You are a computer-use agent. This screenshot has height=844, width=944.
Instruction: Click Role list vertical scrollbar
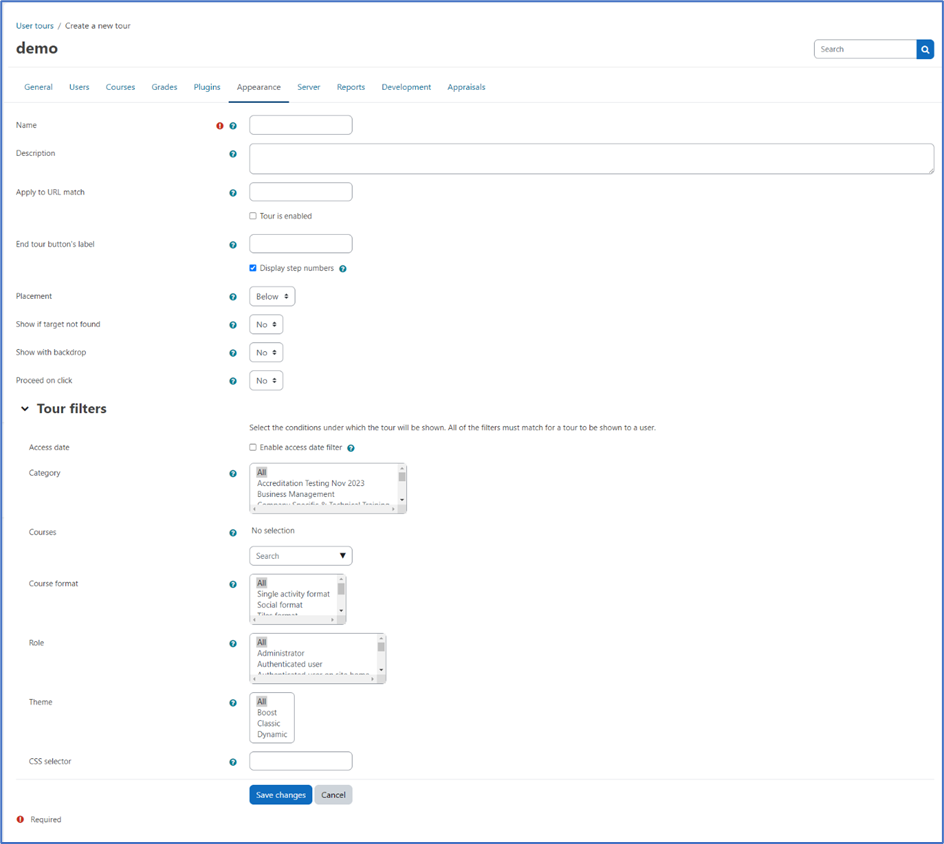coord(381,654)
